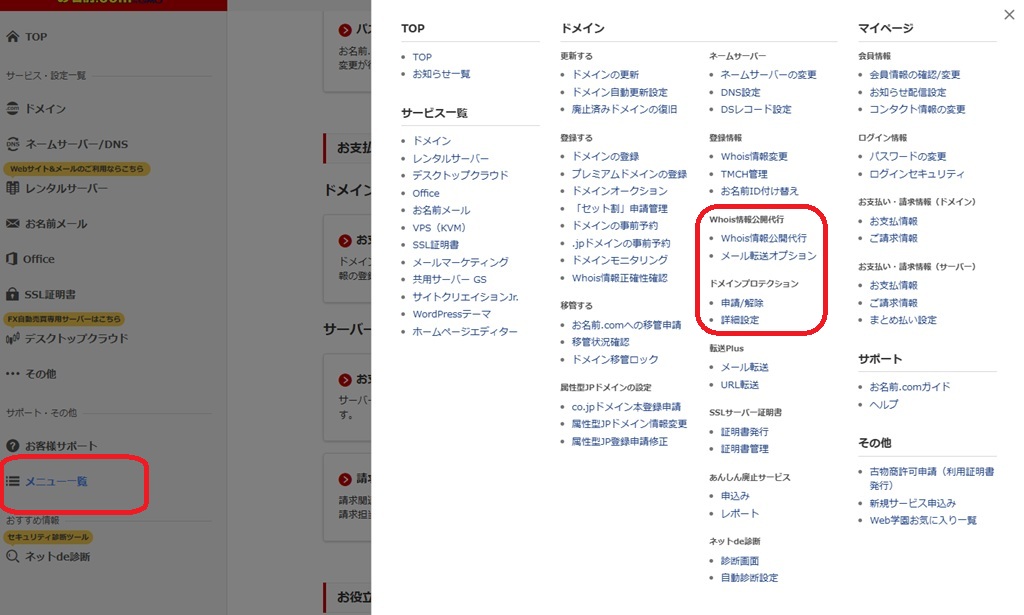Open 自動診断設定 link

749,577
